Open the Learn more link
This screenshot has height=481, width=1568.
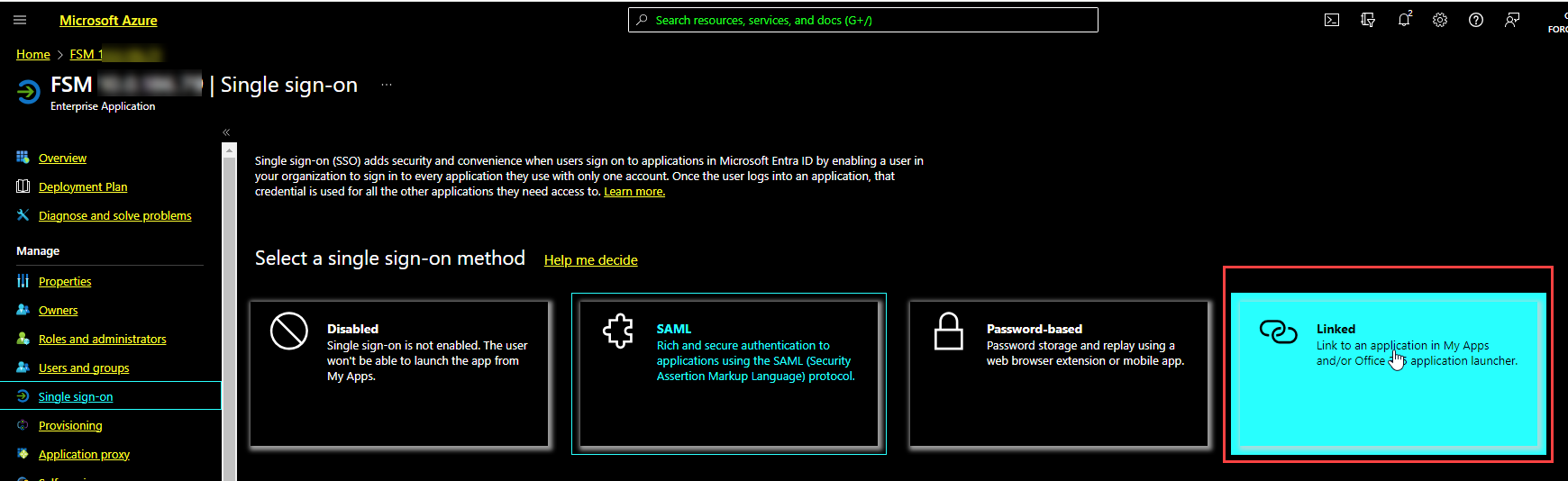pyautogui.click(x=634, y=192)
